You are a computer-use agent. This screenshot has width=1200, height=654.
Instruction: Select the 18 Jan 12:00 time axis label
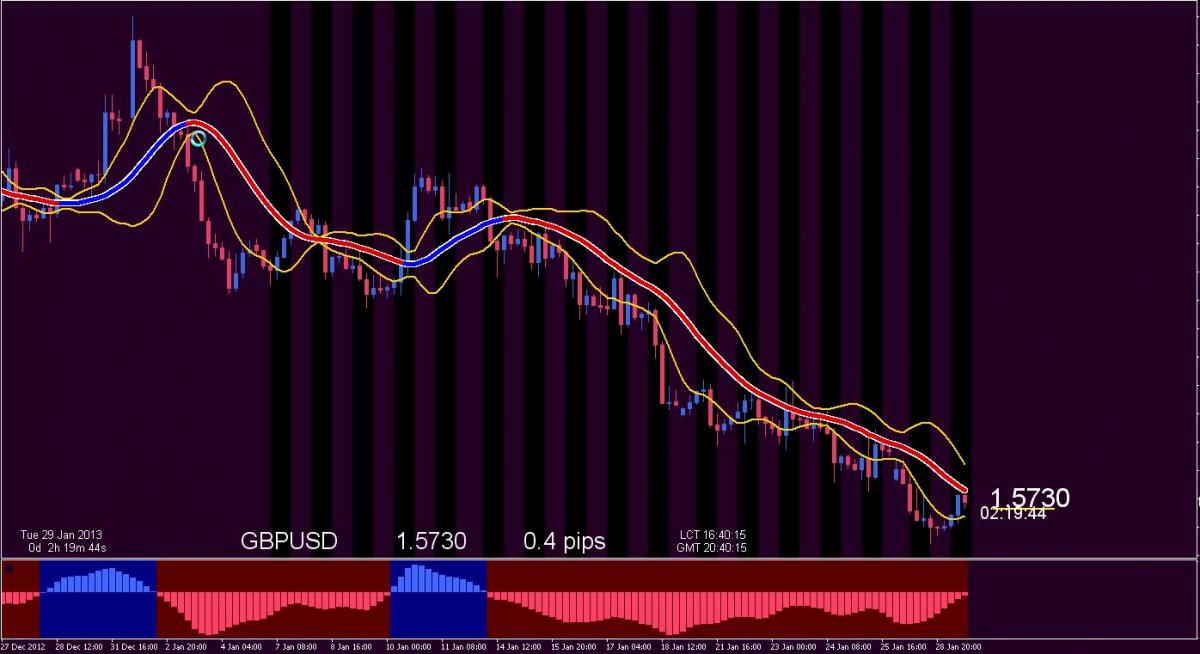coord(684,647)
